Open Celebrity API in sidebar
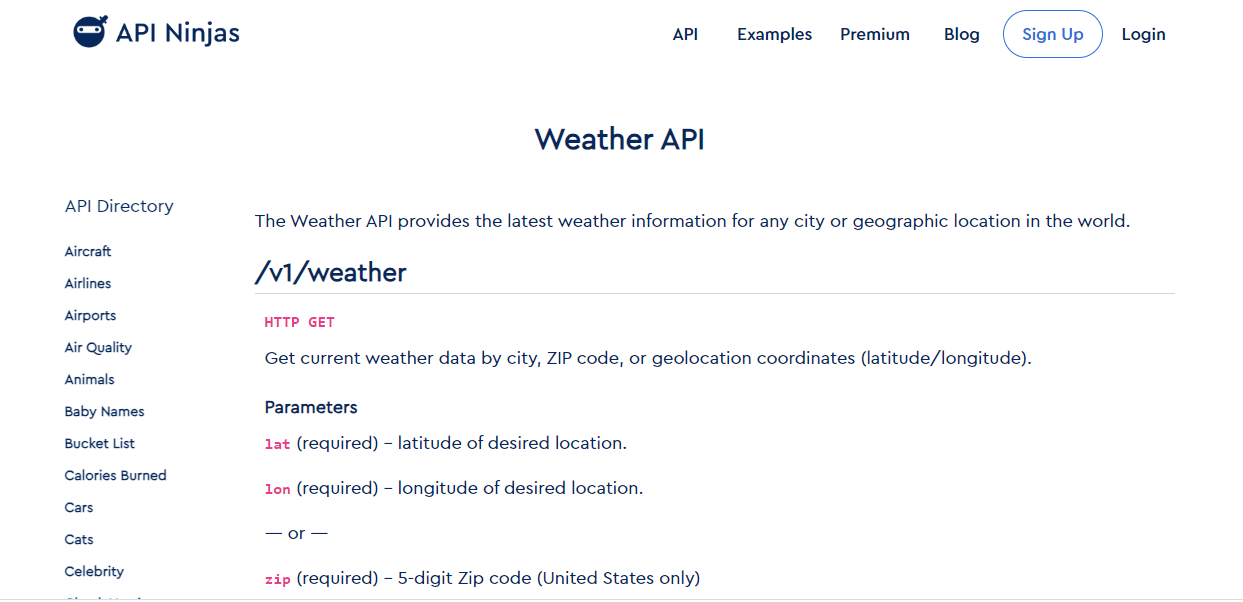Image resolution: width=1243 pixels, height=602 pixels. point(94,571)
